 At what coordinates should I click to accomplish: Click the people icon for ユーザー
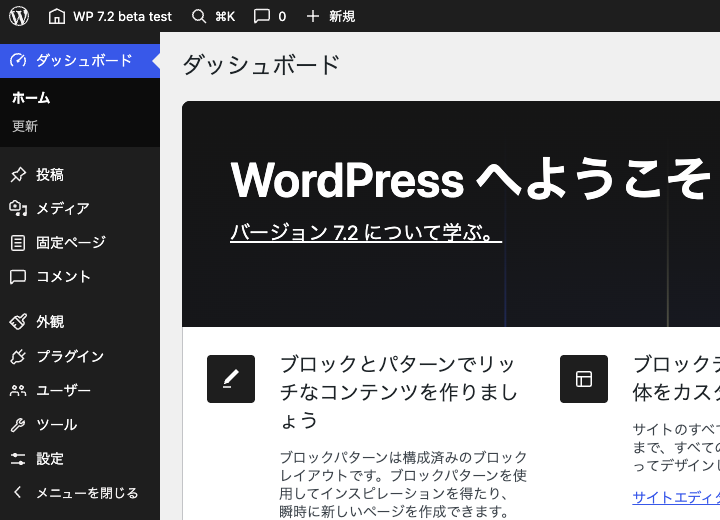18,390
